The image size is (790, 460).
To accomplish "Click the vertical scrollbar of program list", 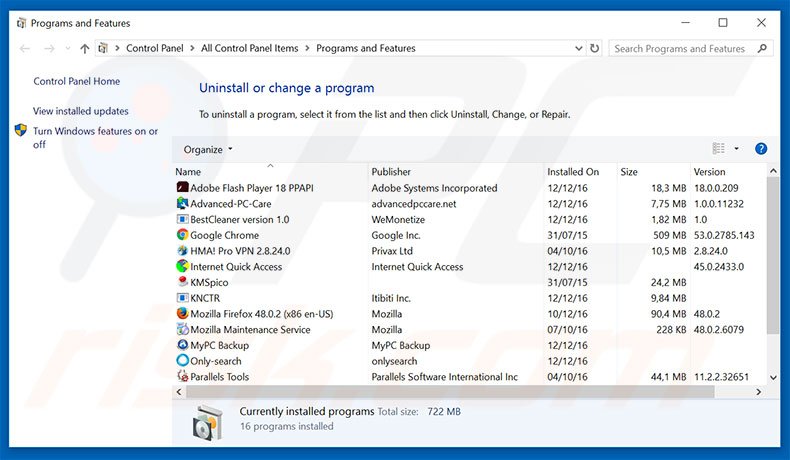I will 773,260.
